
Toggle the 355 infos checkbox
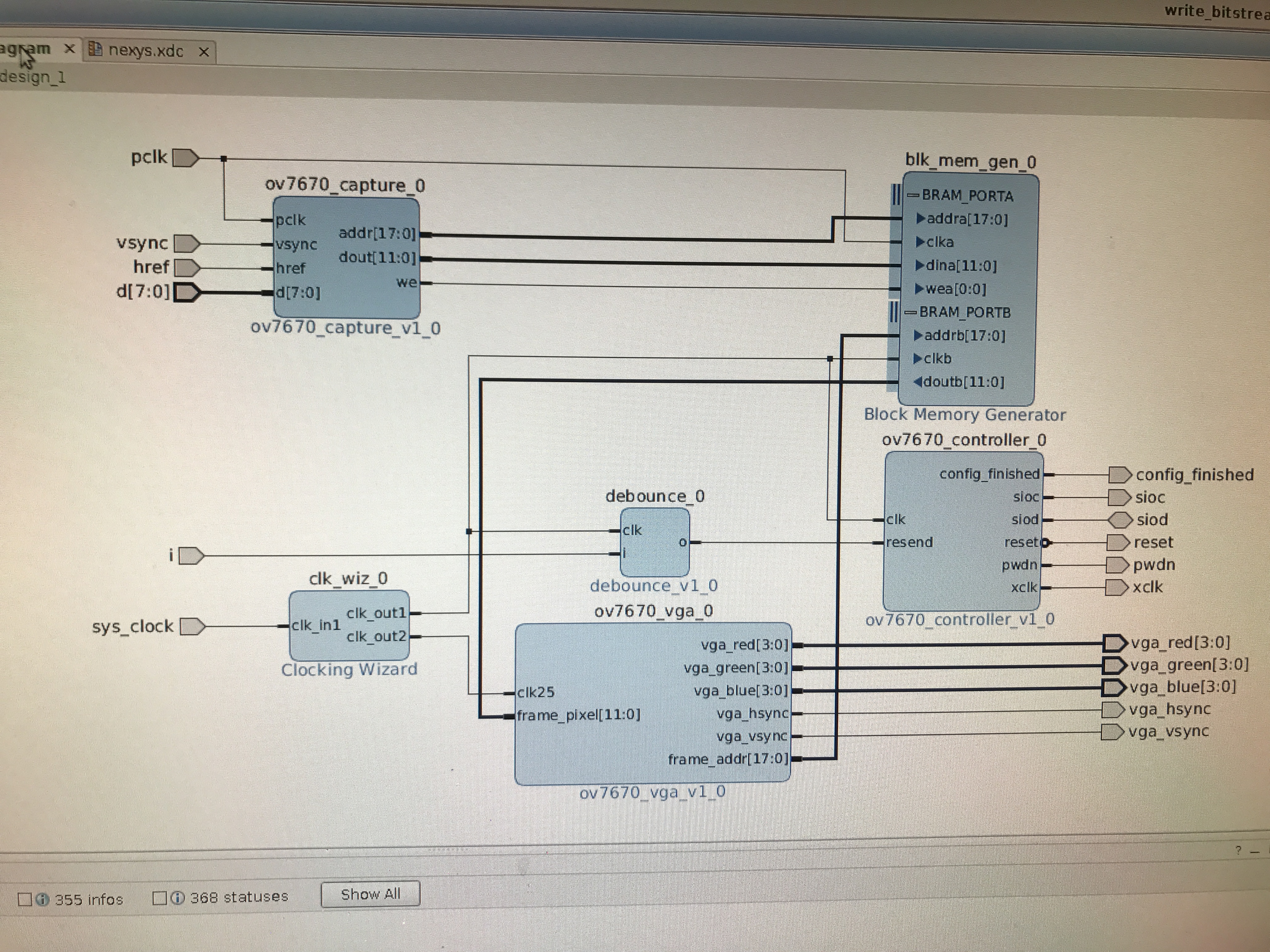tap(25, 899)
